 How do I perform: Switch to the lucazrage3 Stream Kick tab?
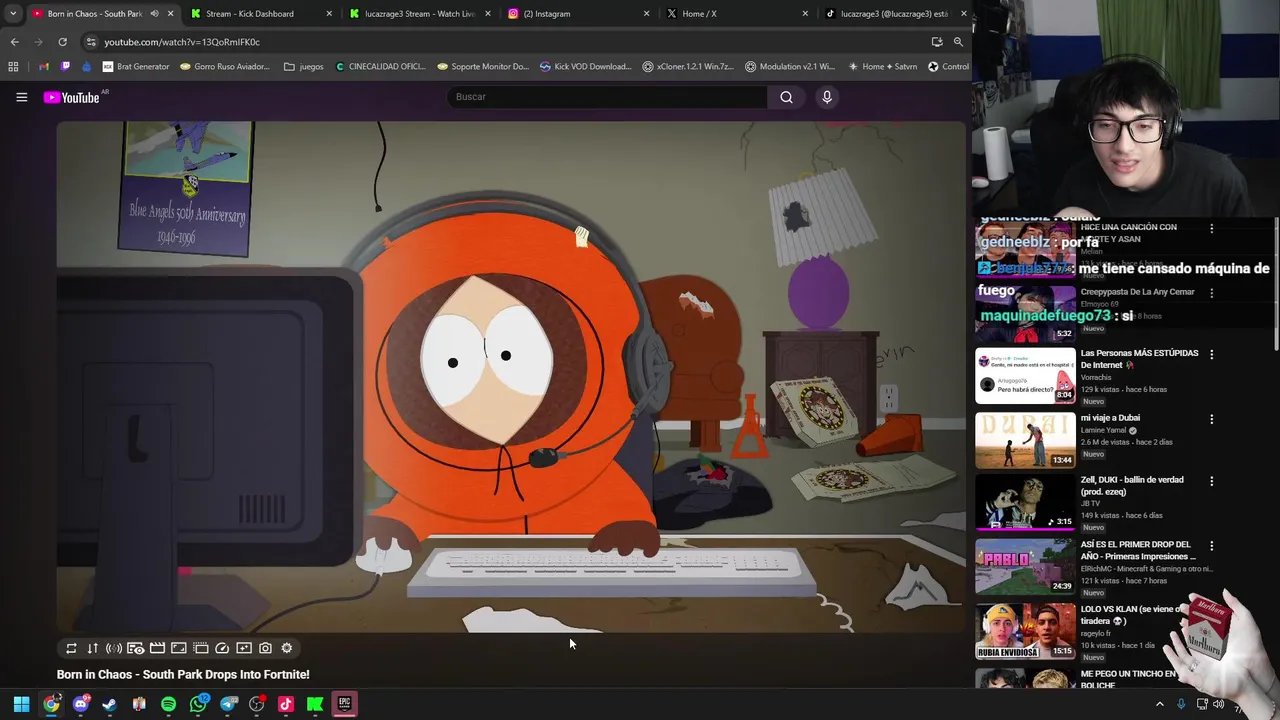coord(420,14)
